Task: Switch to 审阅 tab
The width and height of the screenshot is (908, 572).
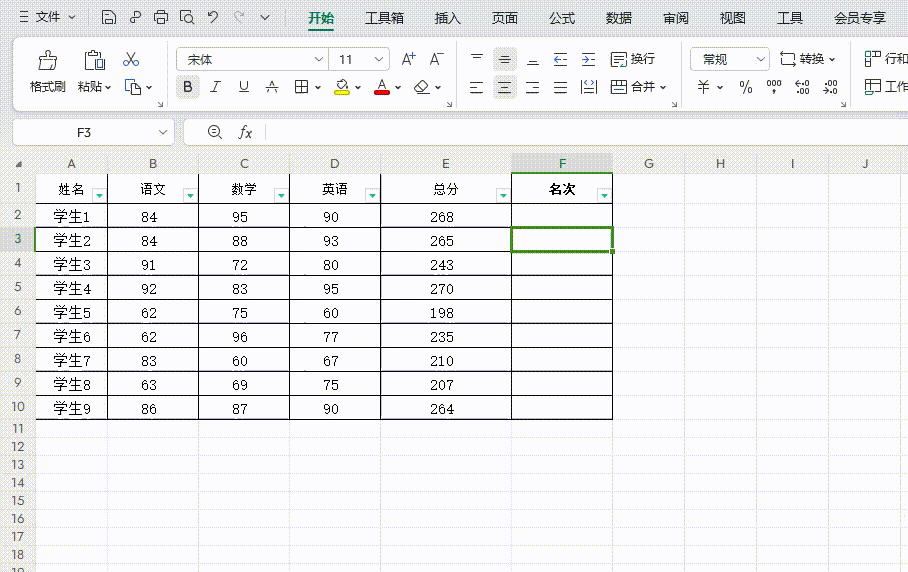Action: 676,18
